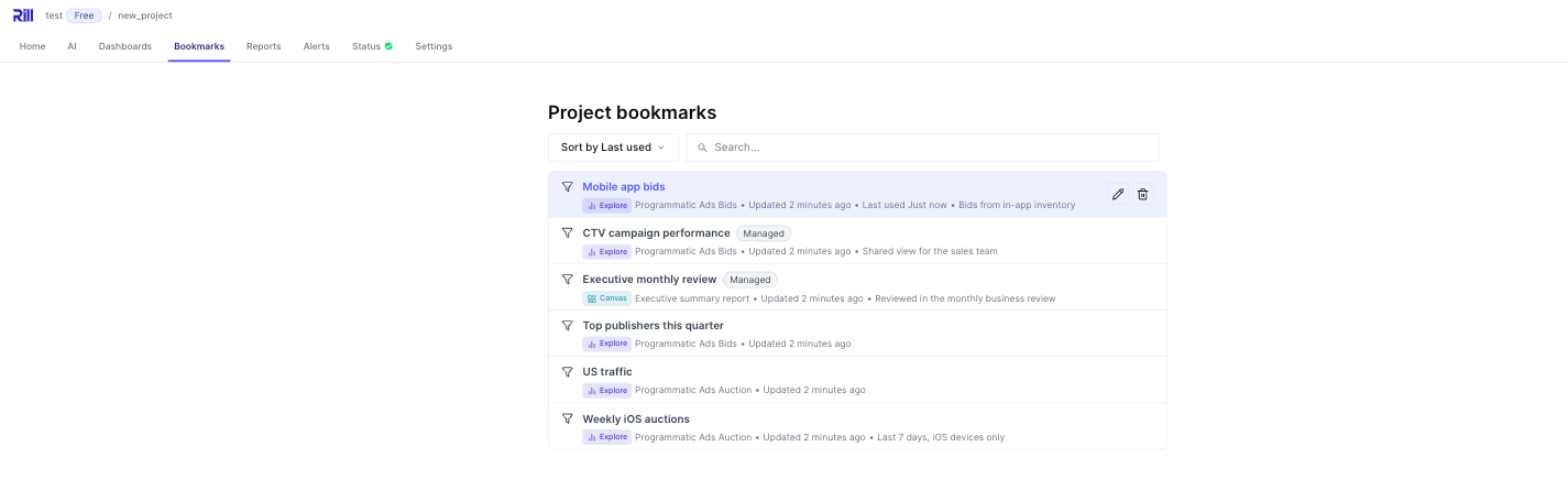Viewport: 1568px width, 479px height.
Task: Click the test organization breadcrumb
Action: [54, 16]
